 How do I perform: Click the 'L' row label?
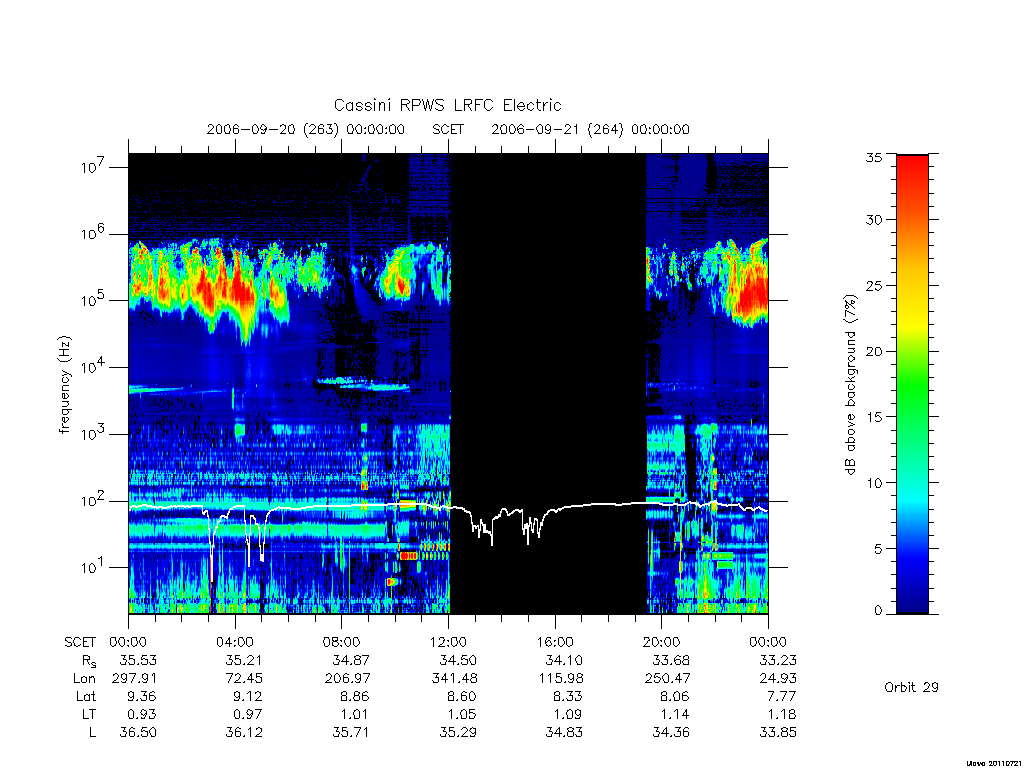[x=92, y=732]
